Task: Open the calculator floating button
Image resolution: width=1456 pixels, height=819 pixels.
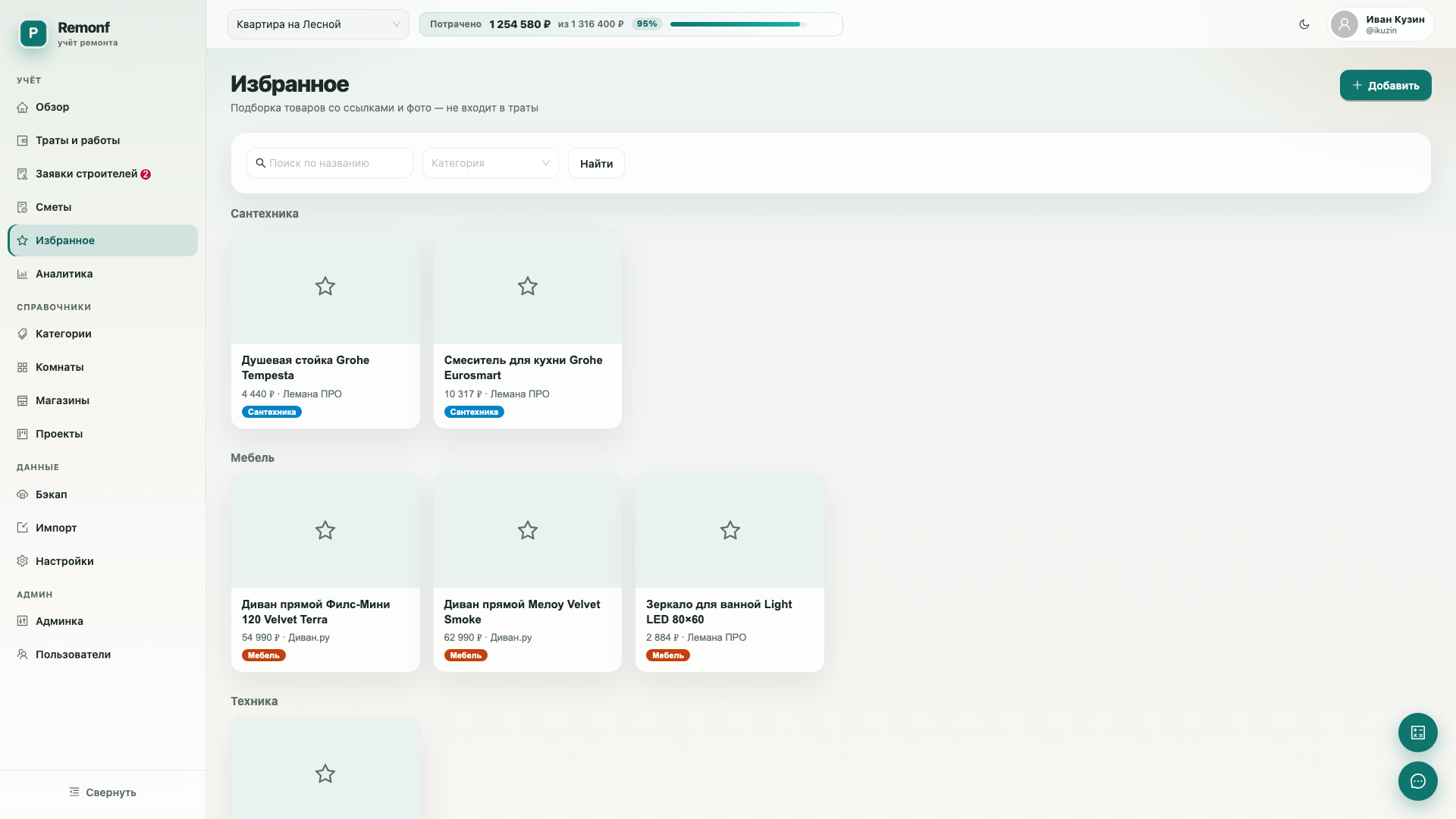Action: coord(1418,733)
